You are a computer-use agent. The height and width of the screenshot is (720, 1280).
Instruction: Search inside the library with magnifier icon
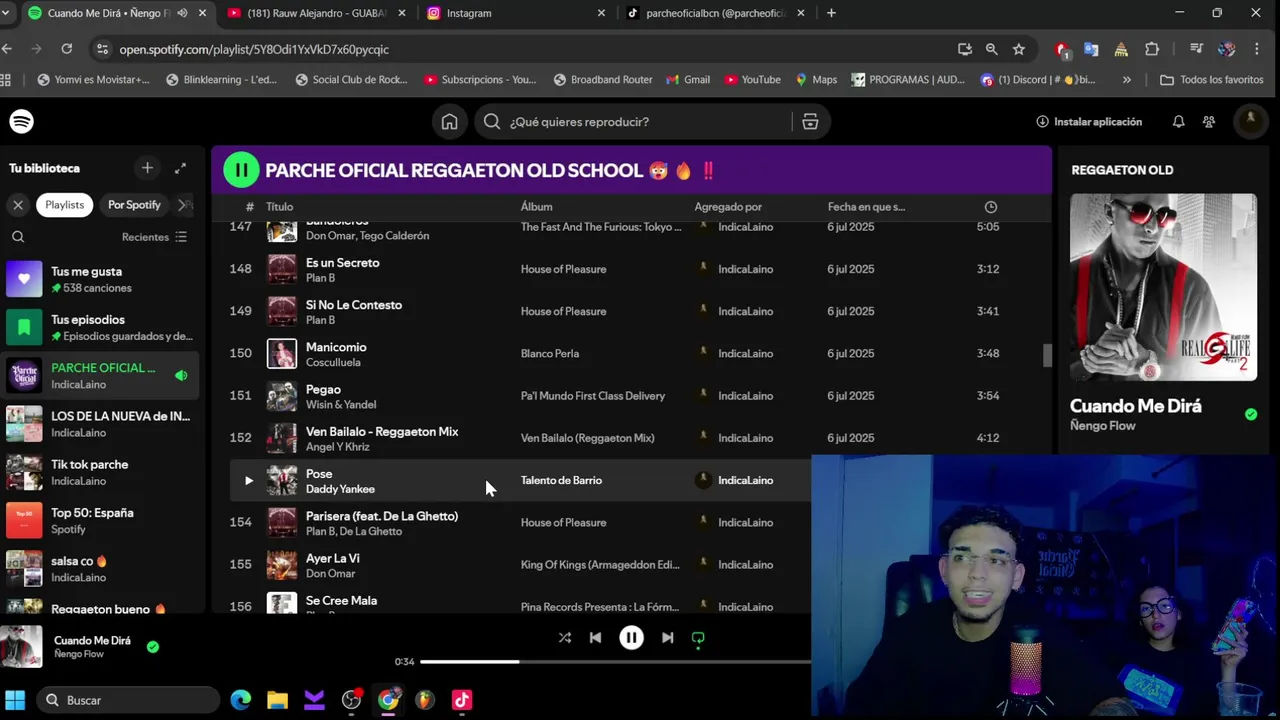coord(18,237)
